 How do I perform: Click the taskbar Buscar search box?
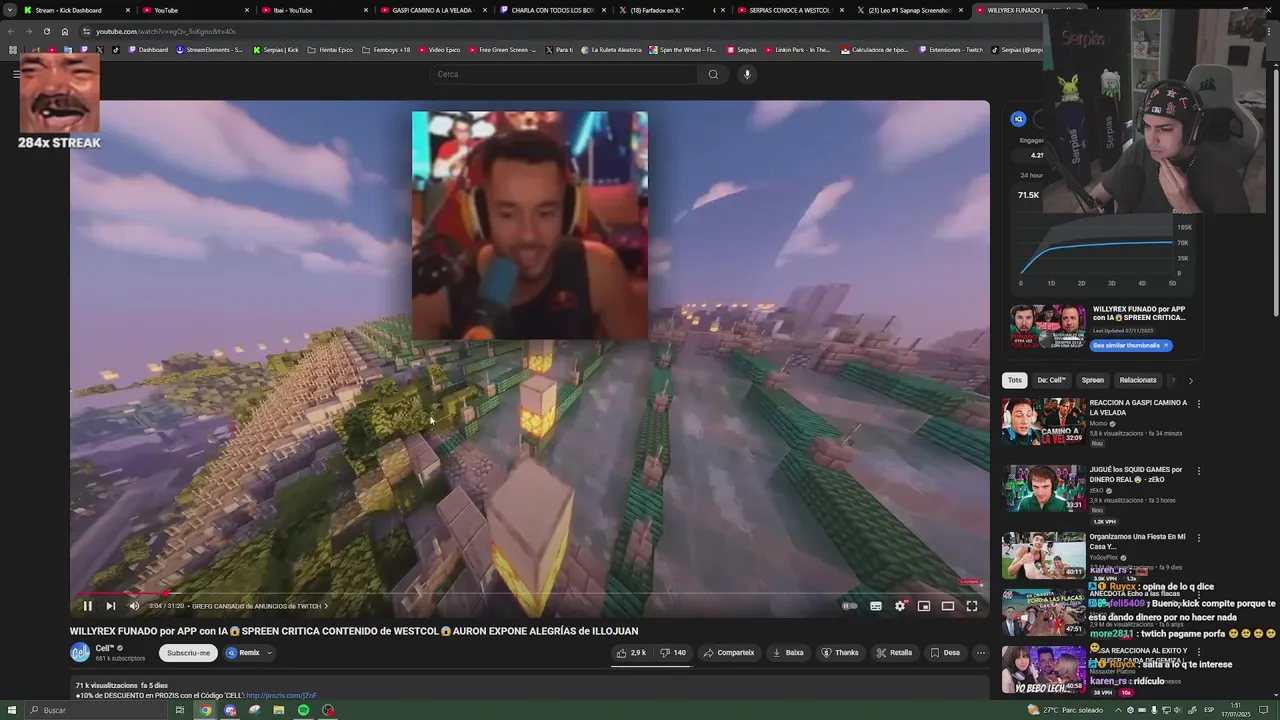(95, 710)
